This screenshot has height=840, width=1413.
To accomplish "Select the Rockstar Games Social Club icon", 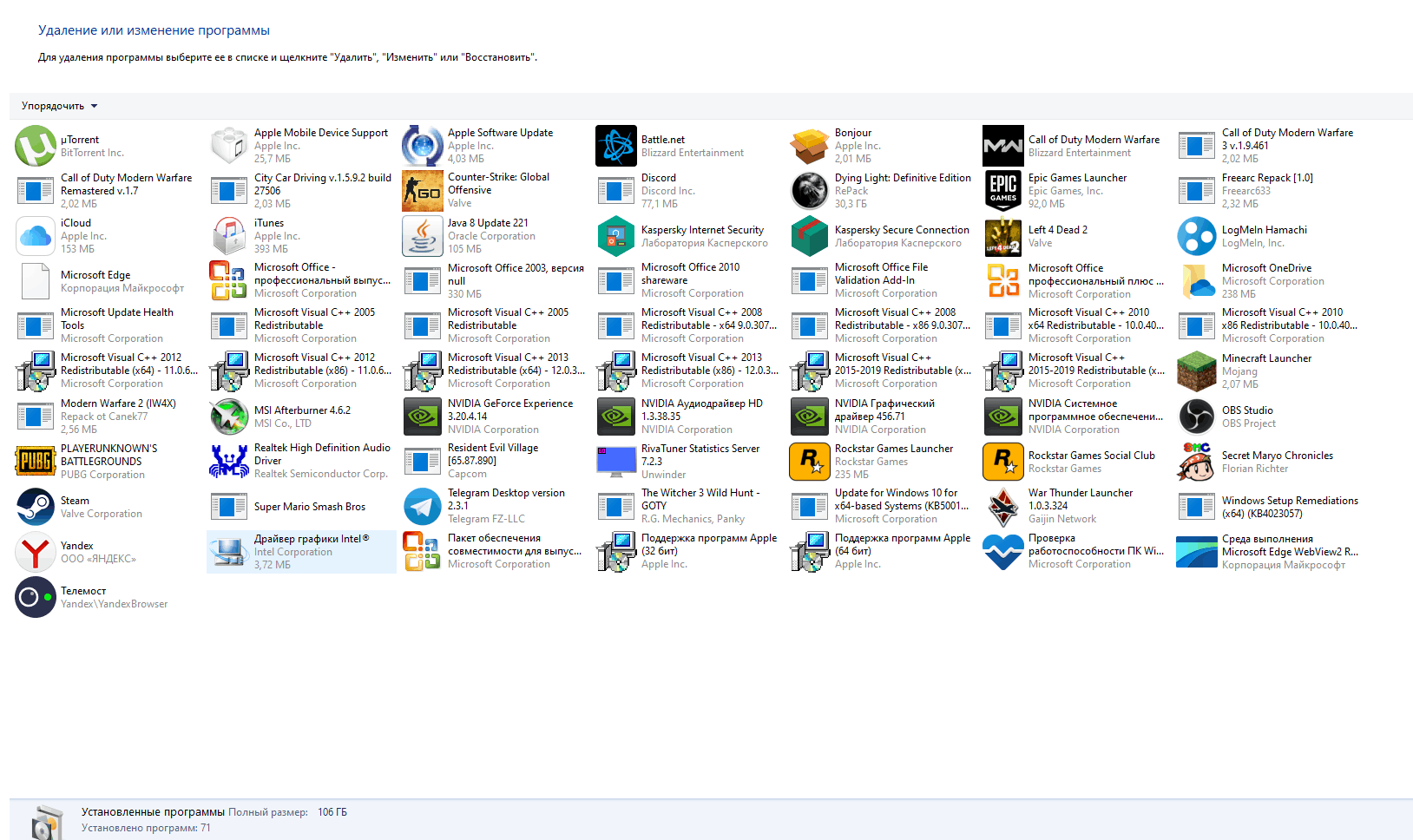I will 1003,462.
